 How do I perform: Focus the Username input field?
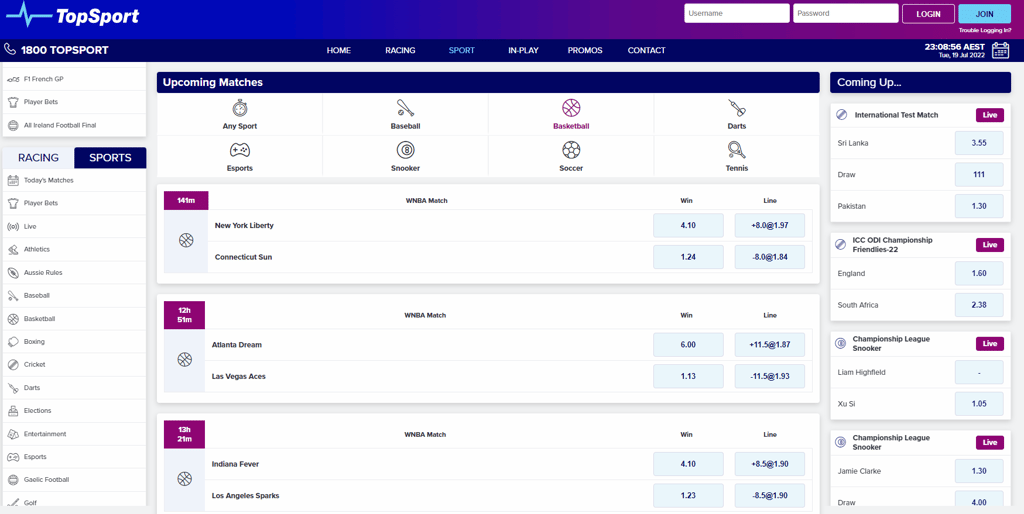737,13
